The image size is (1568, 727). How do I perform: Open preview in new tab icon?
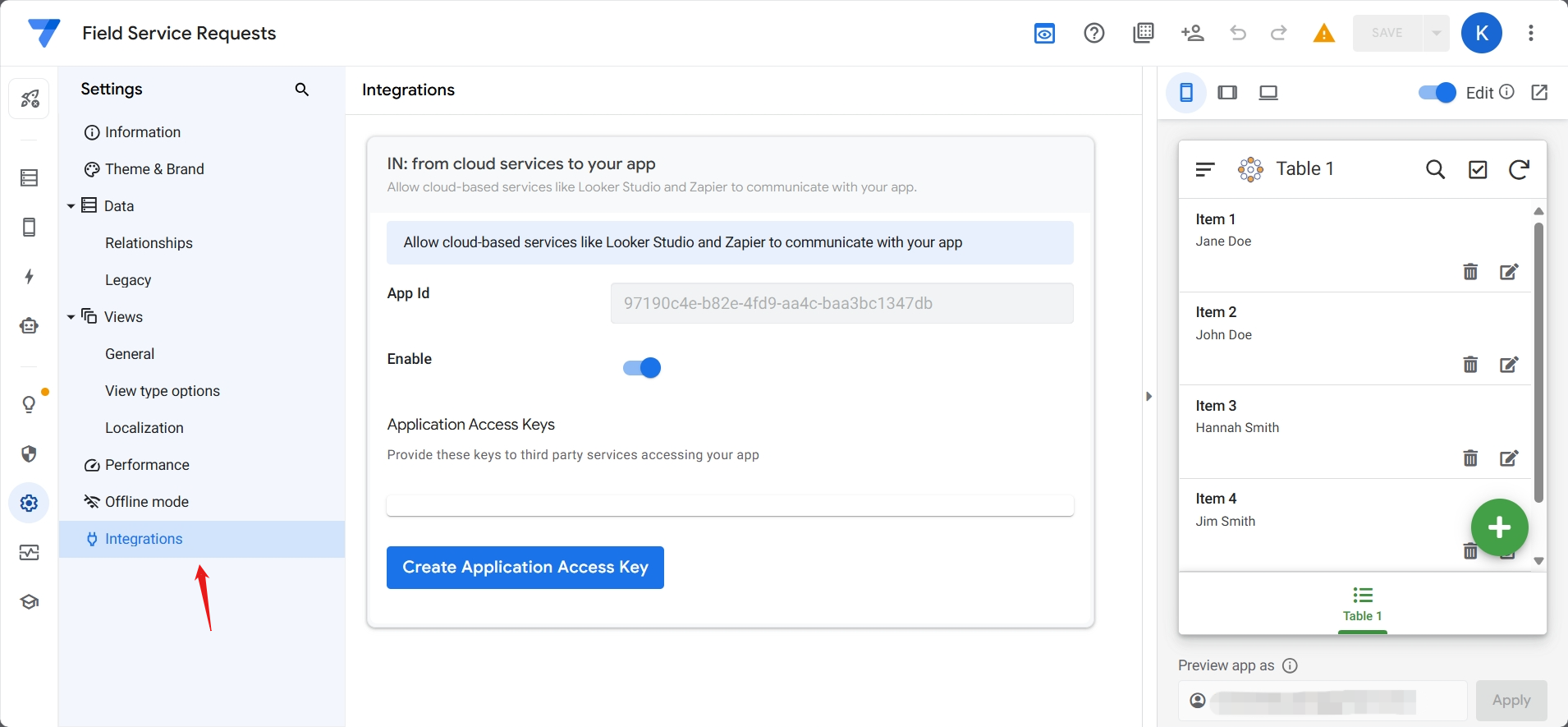pos(1539,92)
